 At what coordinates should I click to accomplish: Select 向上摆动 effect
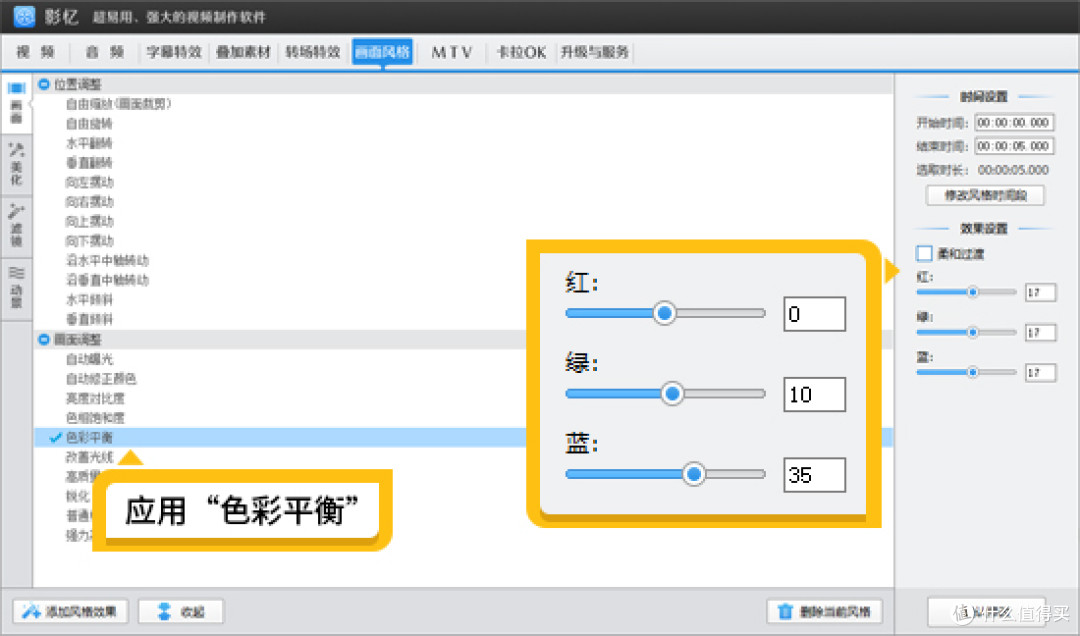click(90, 221)
